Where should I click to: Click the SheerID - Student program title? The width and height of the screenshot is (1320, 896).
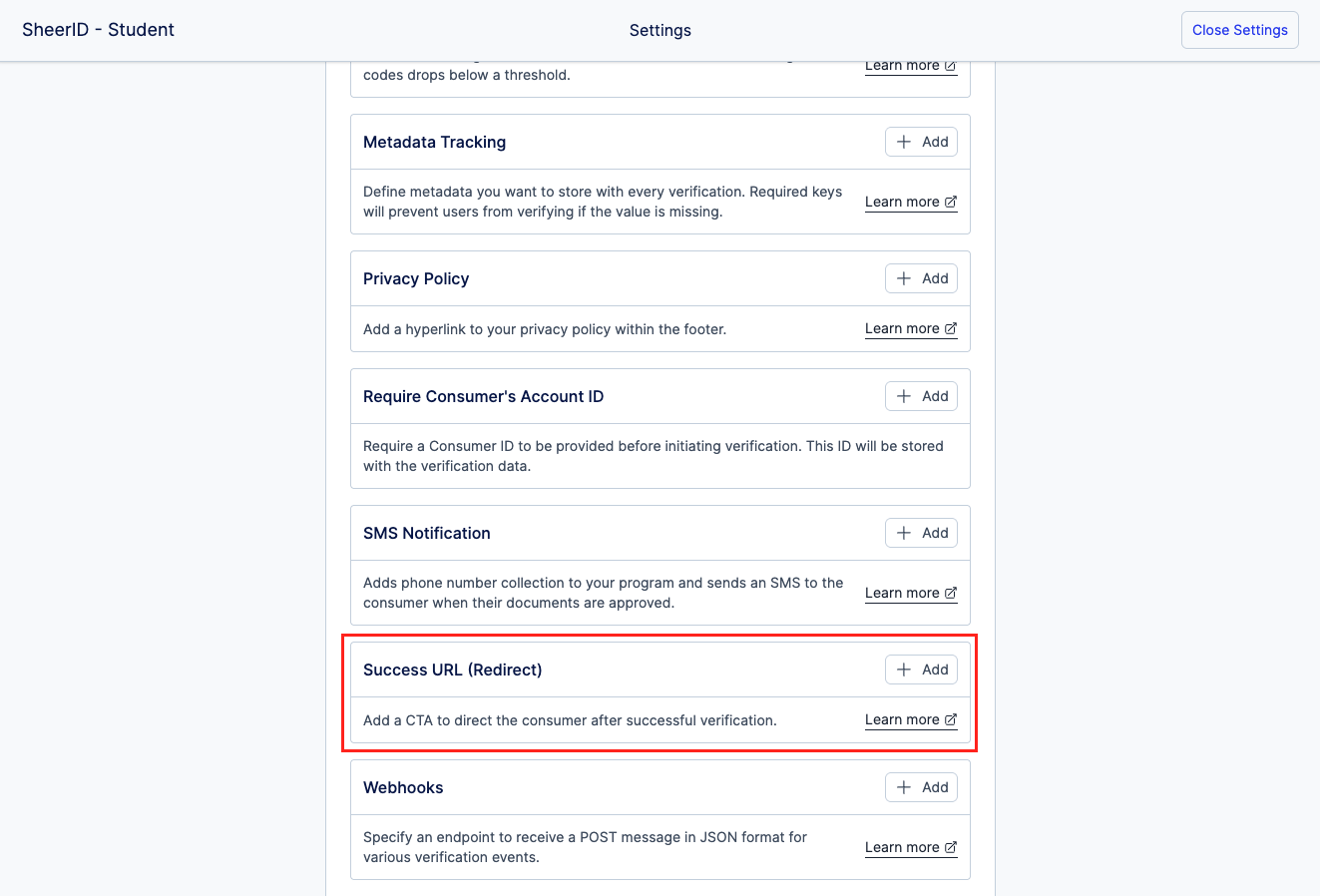(x=98, y=30)
